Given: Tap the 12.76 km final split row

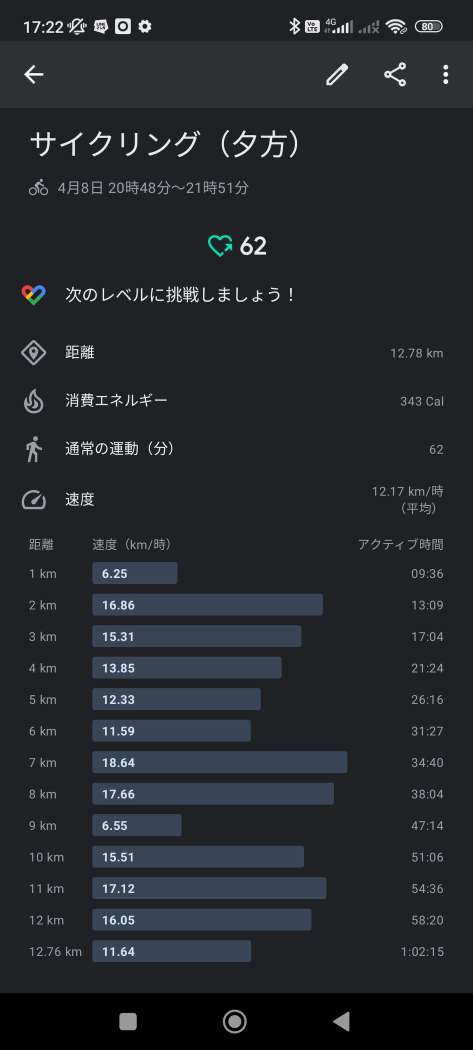Looking at the screenshot, I should pyautogui.click(x=236, y=951).
